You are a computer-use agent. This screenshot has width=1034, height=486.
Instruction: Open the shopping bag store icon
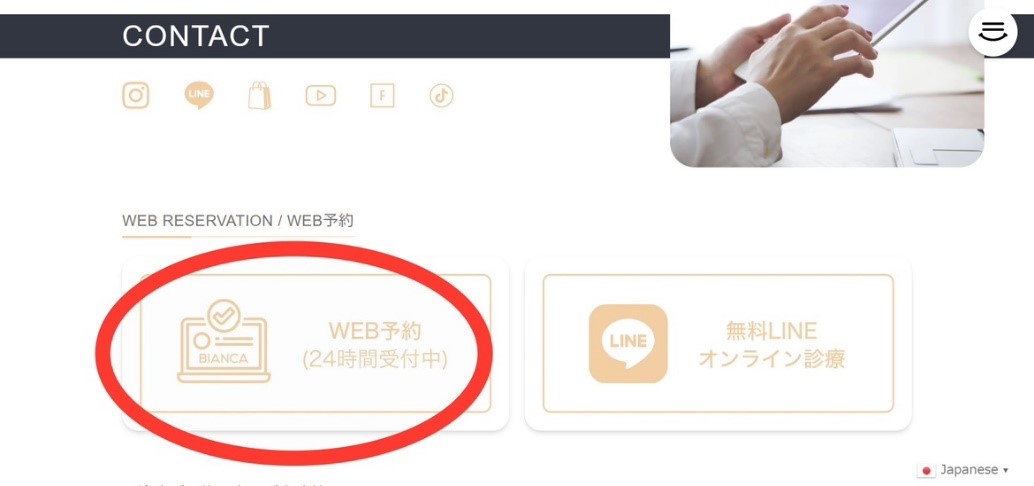point(259,96)
